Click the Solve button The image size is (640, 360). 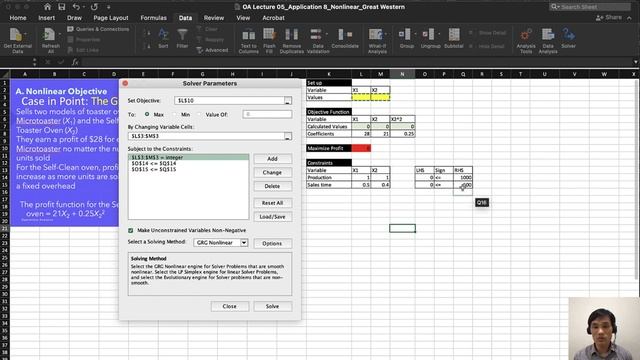tap(272, 306)
